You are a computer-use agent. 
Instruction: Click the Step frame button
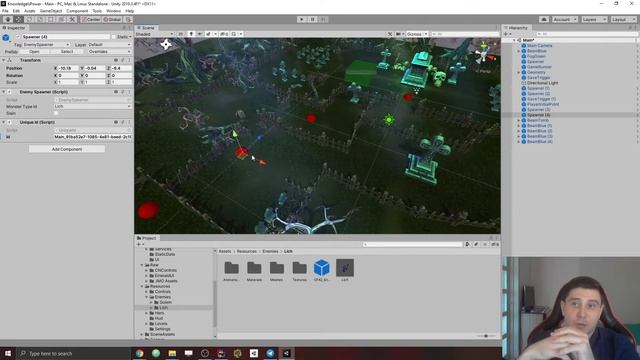[323, 19]
